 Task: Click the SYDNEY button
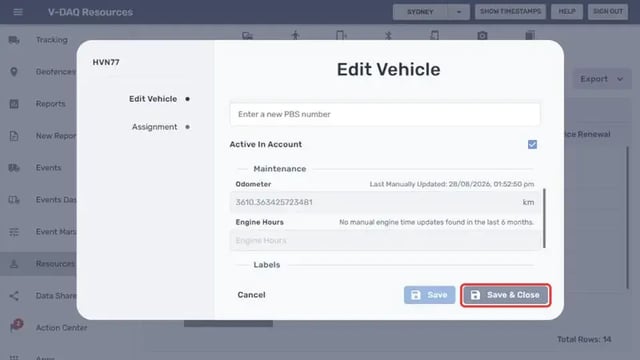point(420,12)
